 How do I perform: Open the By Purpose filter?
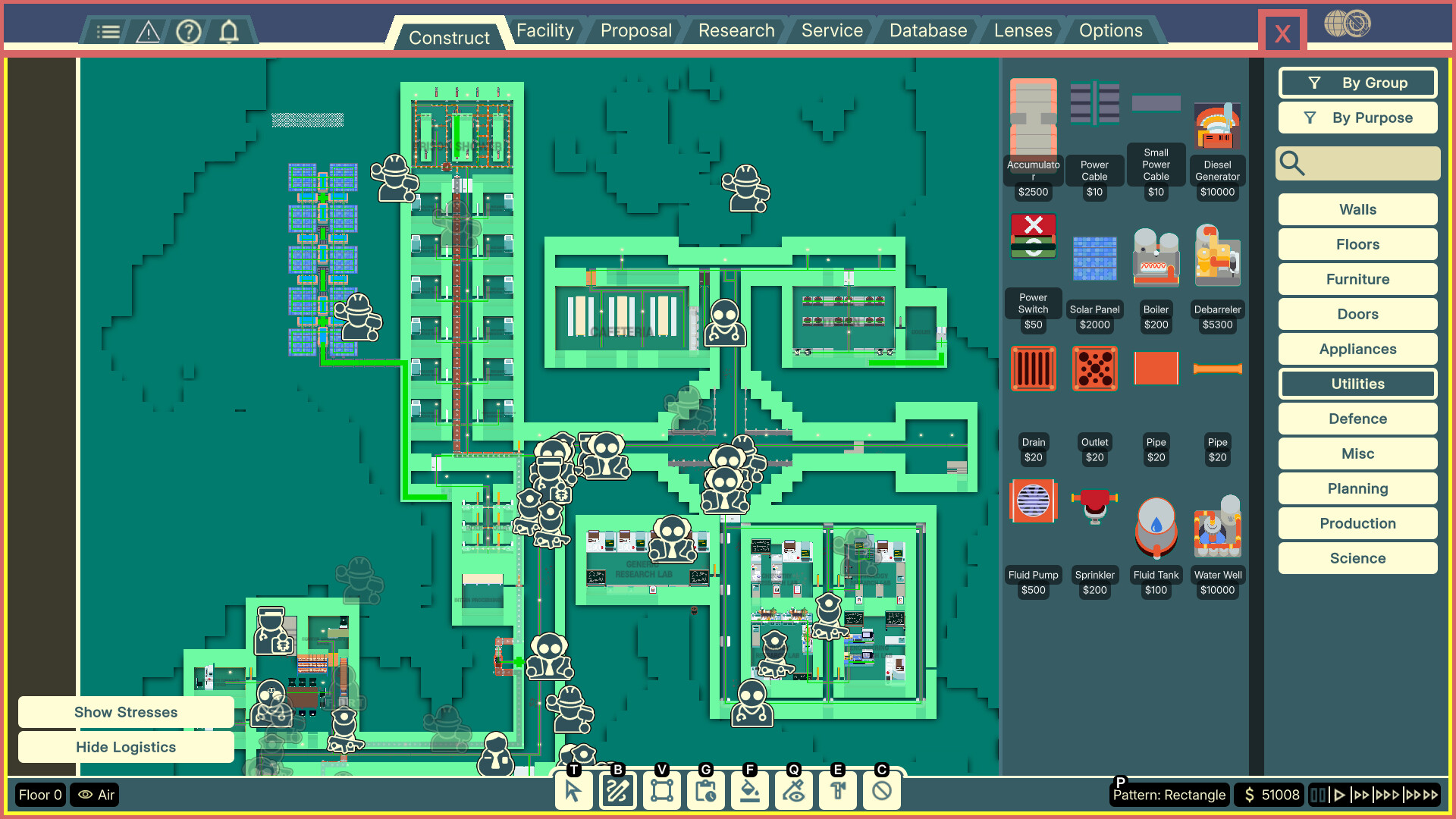pyautogui.click(x=1357, y=118)
